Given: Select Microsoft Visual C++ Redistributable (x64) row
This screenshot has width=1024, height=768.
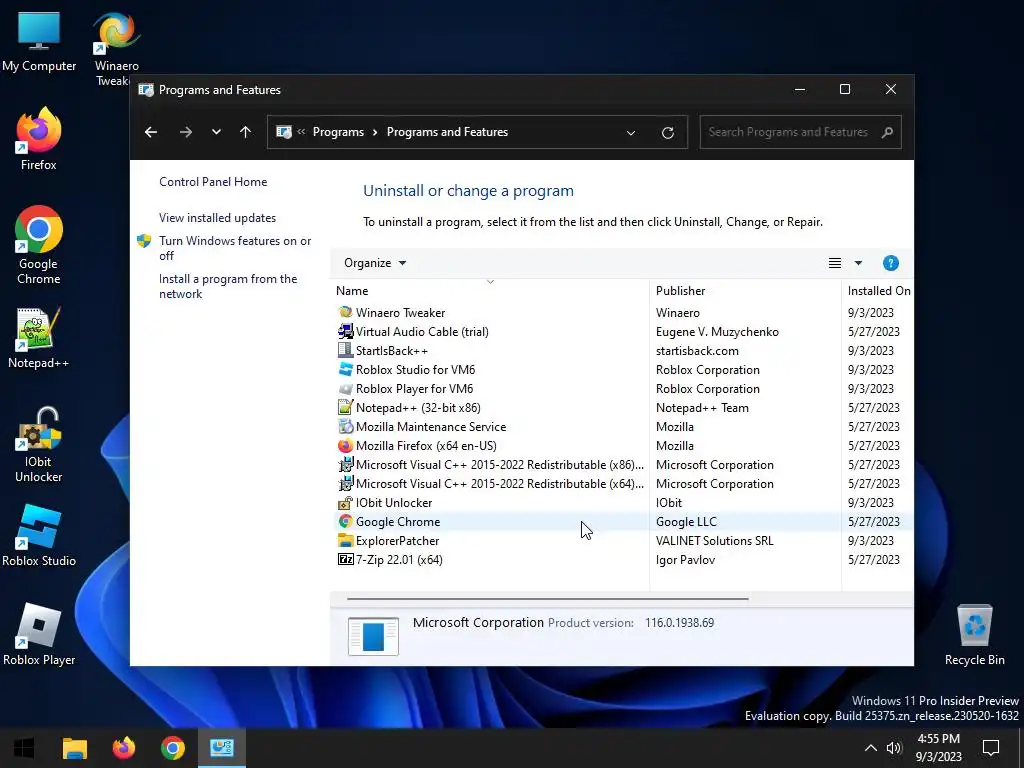Looking at the screenshot, I should tap(621, 483).
